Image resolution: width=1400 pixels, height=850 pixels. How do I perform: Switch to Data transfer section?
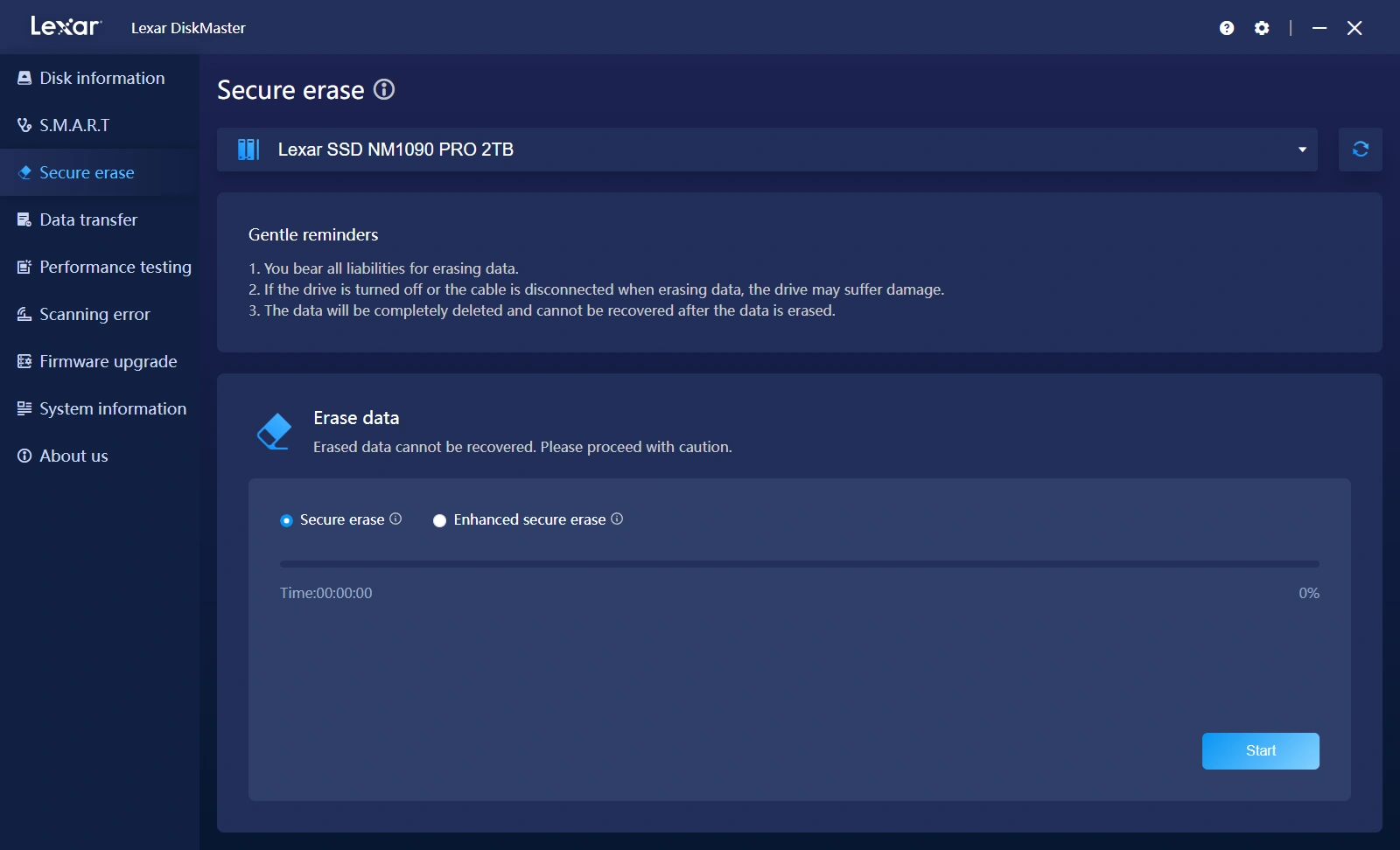point(100,219)
